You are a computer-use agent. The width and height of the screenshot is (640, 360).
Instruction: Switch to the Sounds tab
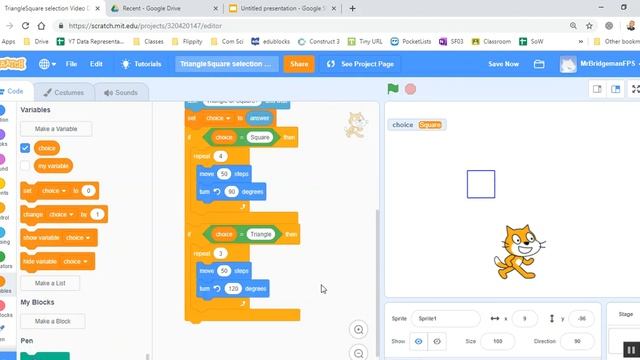[121, 93]
